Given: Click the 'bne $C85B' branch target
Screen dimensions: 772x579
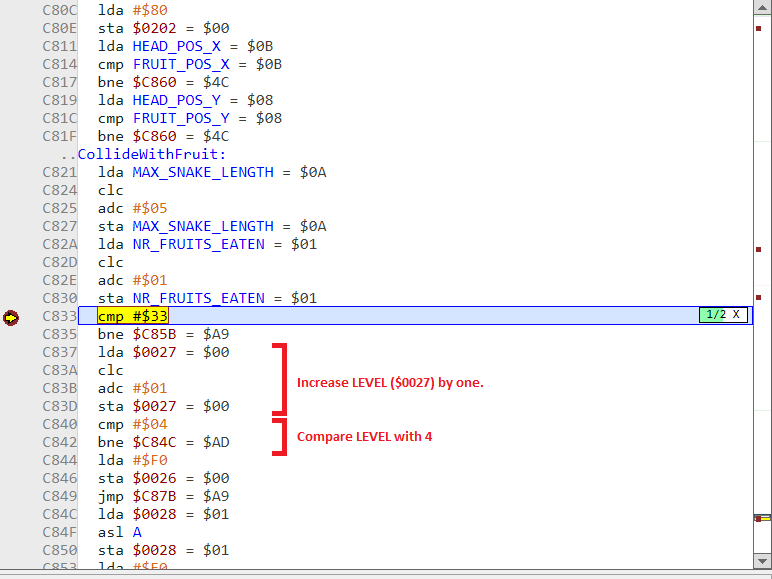Looking at the screenshot, I should tap(154, 334).
